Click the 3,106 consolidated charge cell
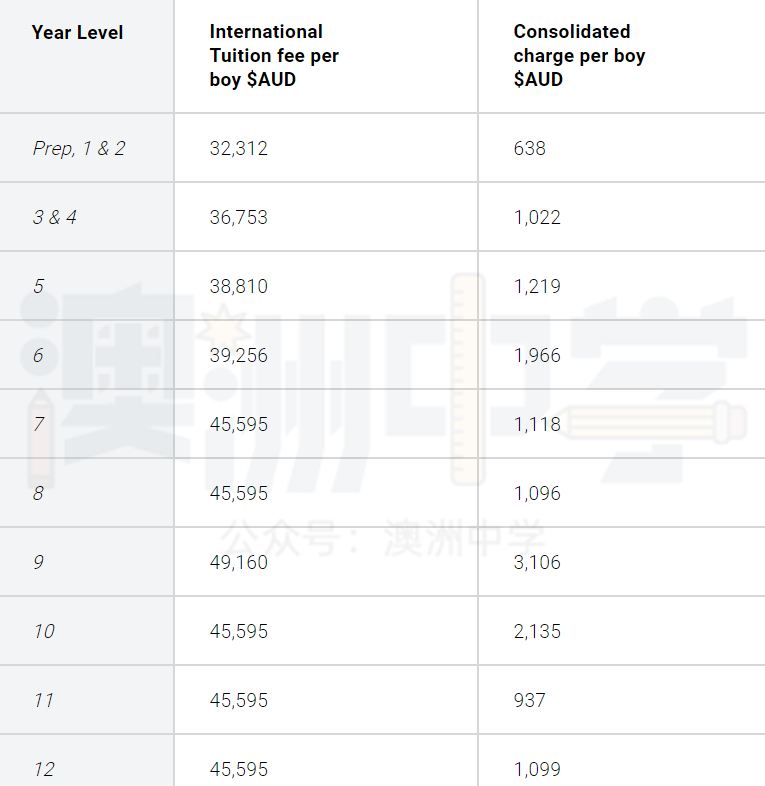The width and height of the screenshot is (765, 786). [537, 562]
